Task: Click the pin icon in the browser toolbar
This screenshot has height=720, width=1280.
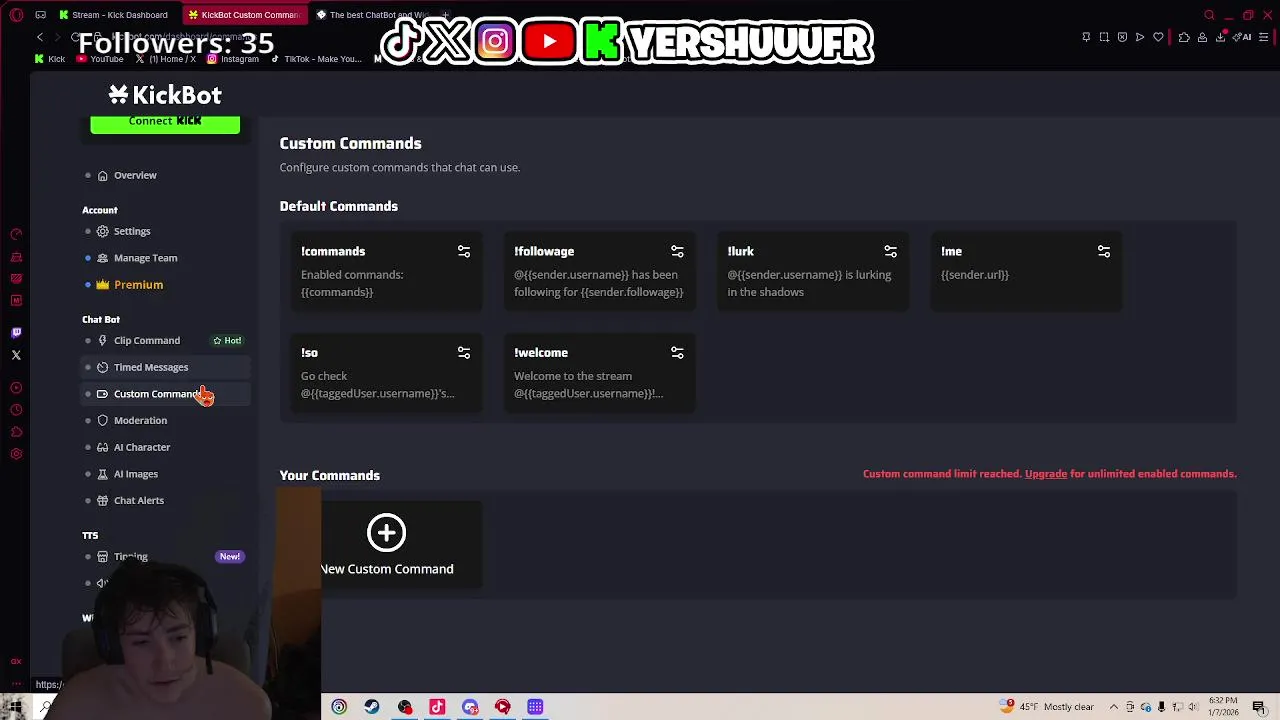Action: [1086, 37]
